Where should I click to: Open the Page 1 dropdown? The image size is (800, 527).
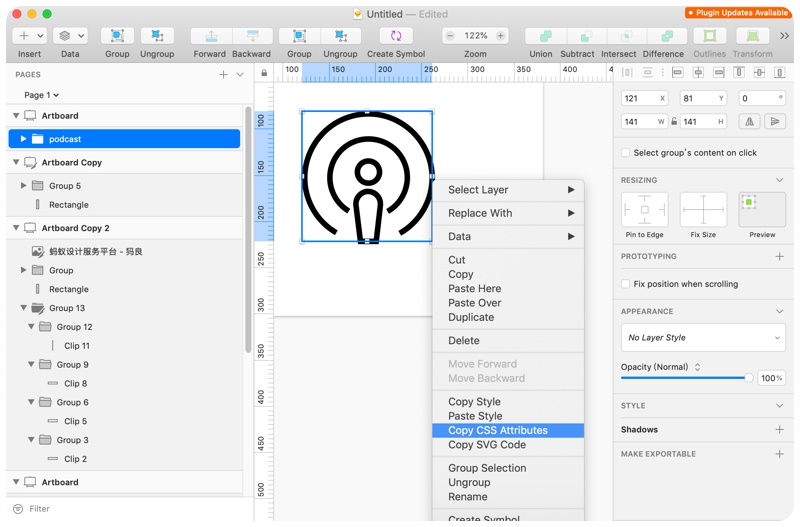click(x=41, y=95)
